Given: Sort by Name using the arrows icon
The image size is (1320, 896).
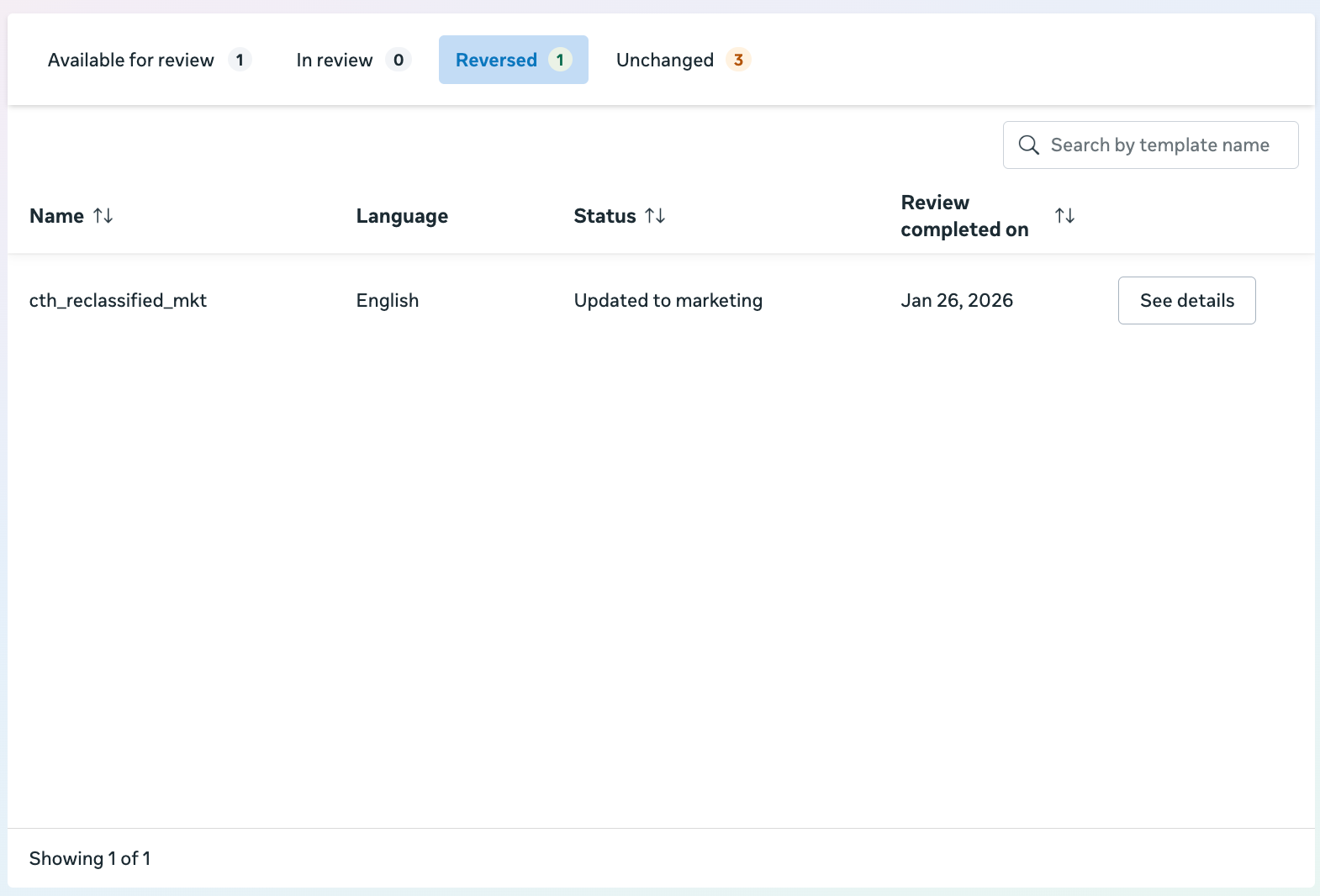Looking at the screenshot, I should coord(103,216).
